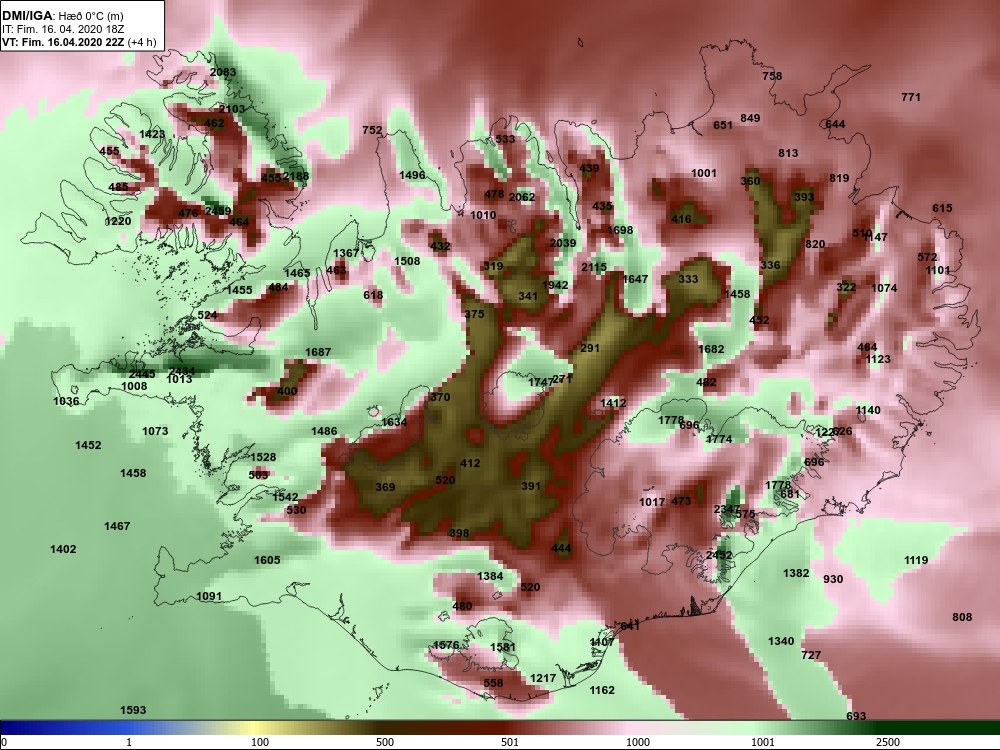Image resolution: width=1000 pixels, height=750 pixels.
Task: Pick the map value '1367'
Action: [x=346, y=253]
